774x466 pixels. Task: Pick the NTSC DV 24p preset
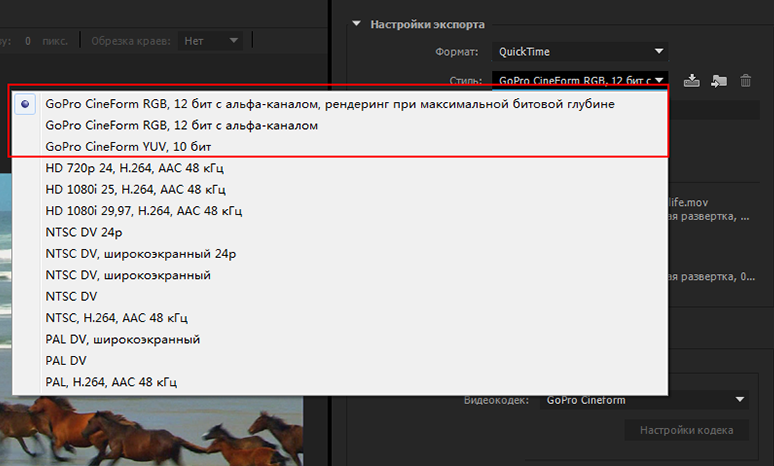click(x=341, y=232)
